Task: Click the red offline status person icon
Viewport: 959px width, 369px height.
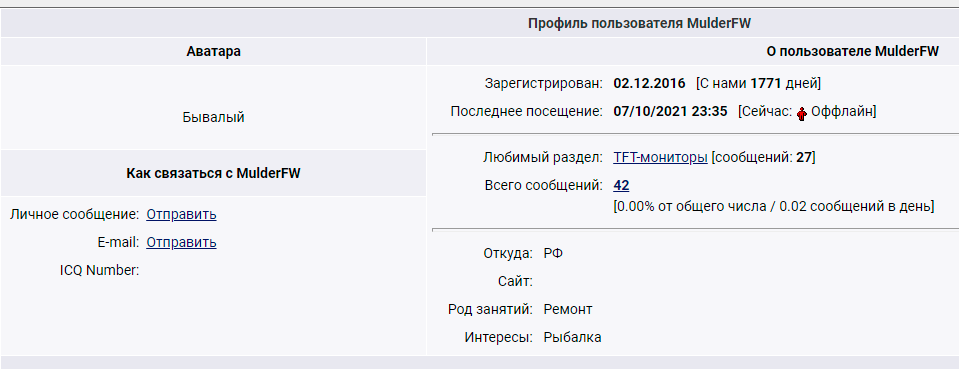Action: pyautogui.click(x=801, y=113)
